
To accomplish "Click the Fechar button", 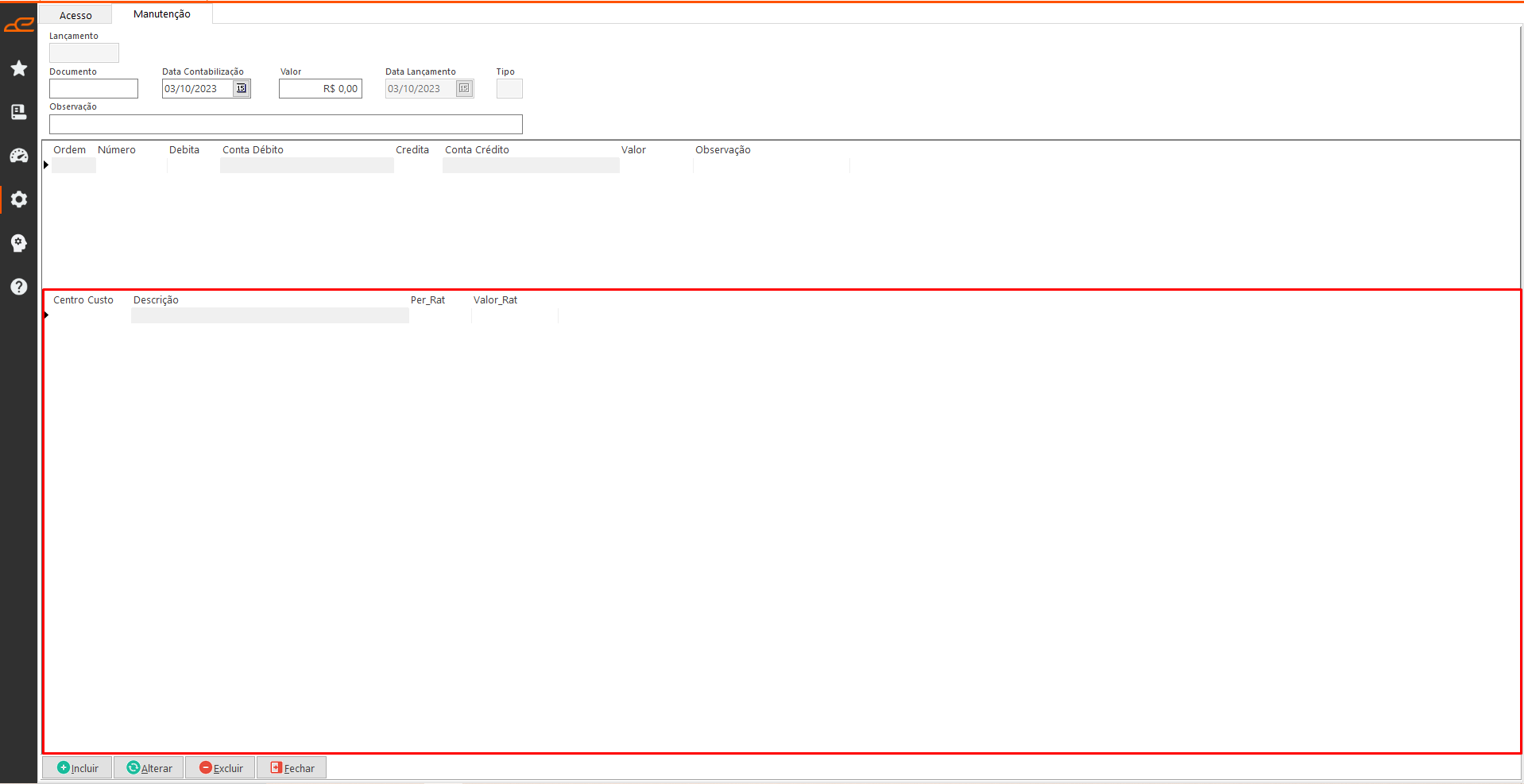I will coord(292,768).
